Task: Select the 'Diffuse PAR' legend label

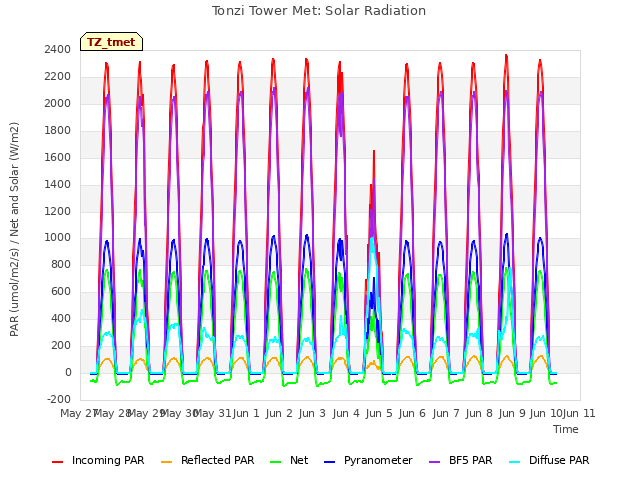Action: [559, 460]
